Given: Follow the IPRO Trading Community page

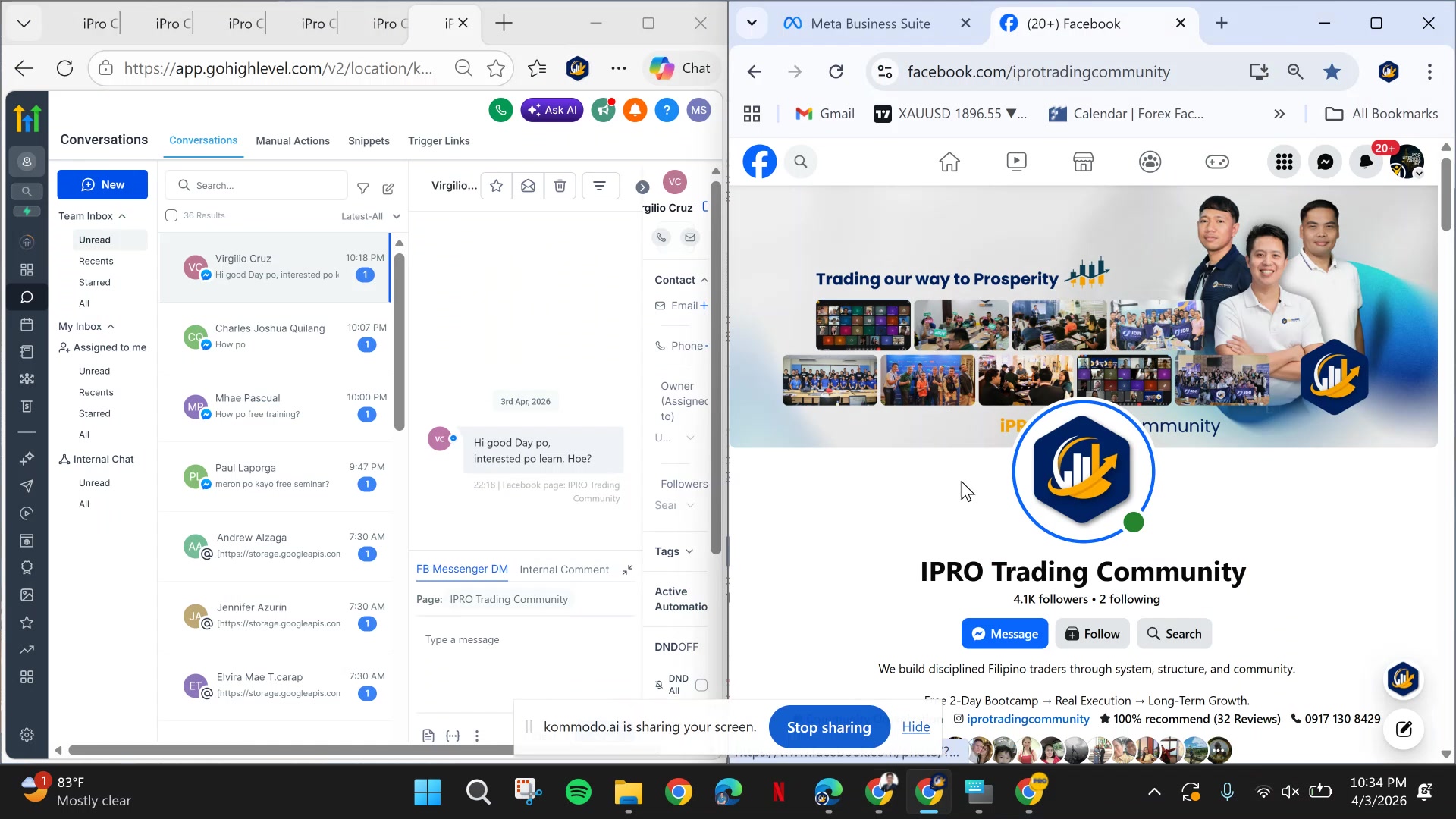Looking at the screenshot, I should [1093, 634].
